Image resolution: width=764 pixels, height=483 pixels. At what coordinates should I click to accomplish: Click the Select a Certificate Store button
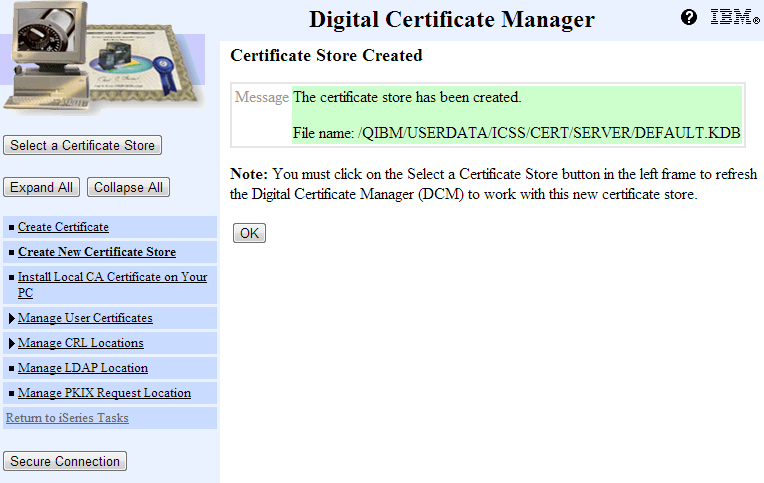[82, 145]
